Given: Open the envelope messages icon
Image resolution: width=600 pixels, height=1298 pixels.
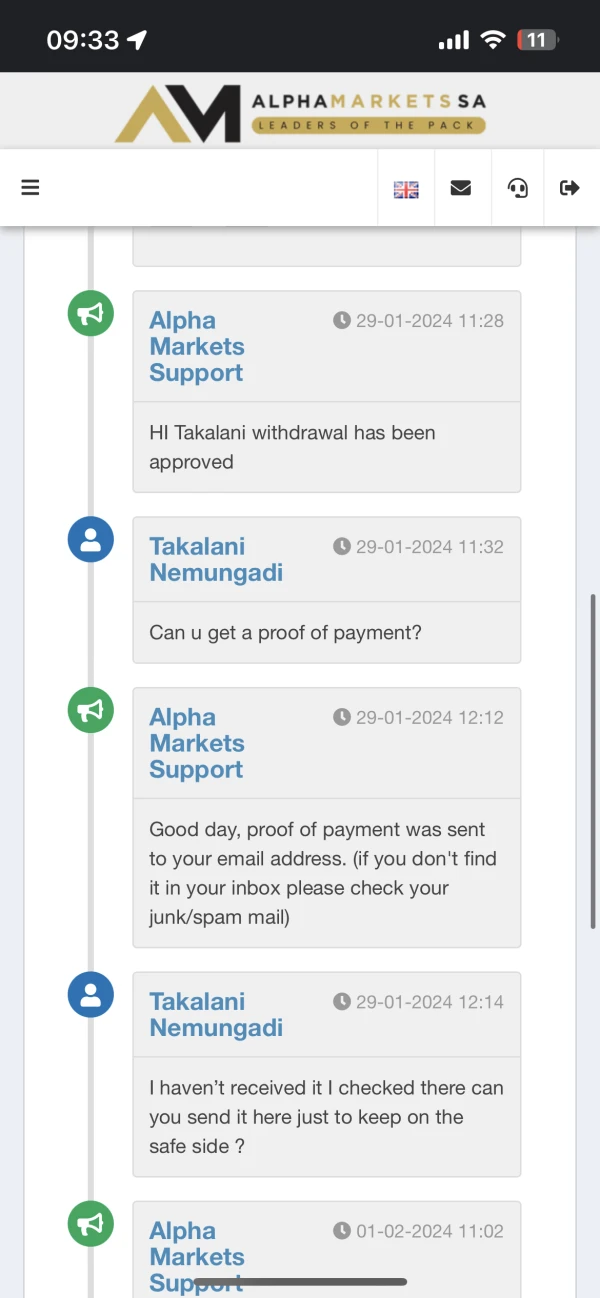Looking at the screenshot, I should pos(461,187).
